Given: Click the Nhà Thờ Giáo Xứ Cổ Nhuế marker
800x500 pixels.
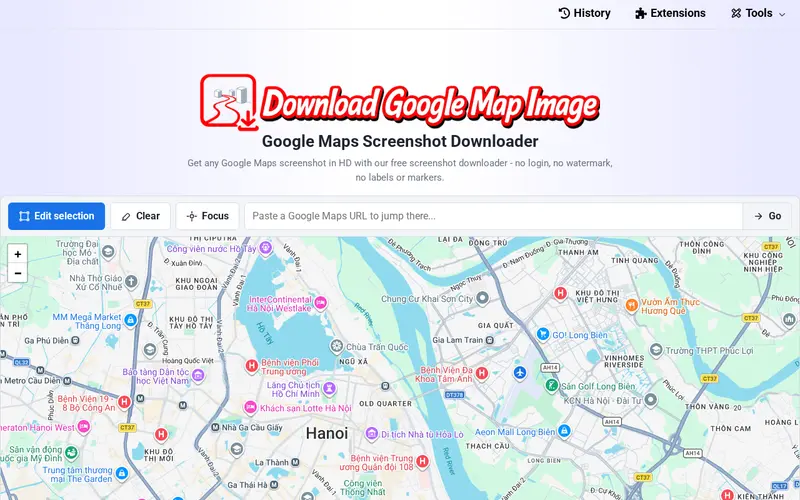Looking at the screenshot, I should (131, 282).
